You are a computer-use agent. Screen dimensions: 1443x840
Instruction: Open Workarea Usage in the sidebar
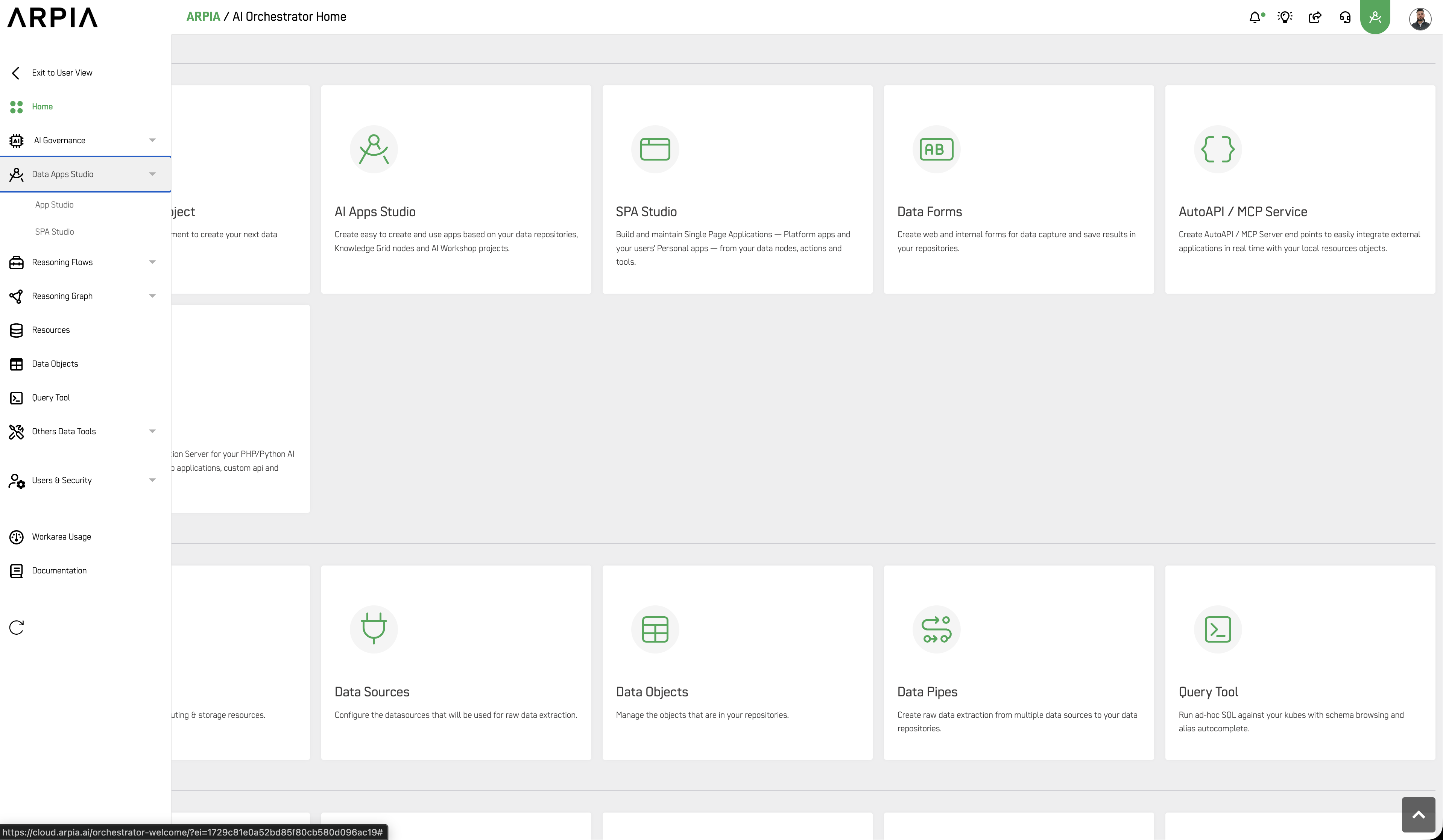tap(61, 537)
